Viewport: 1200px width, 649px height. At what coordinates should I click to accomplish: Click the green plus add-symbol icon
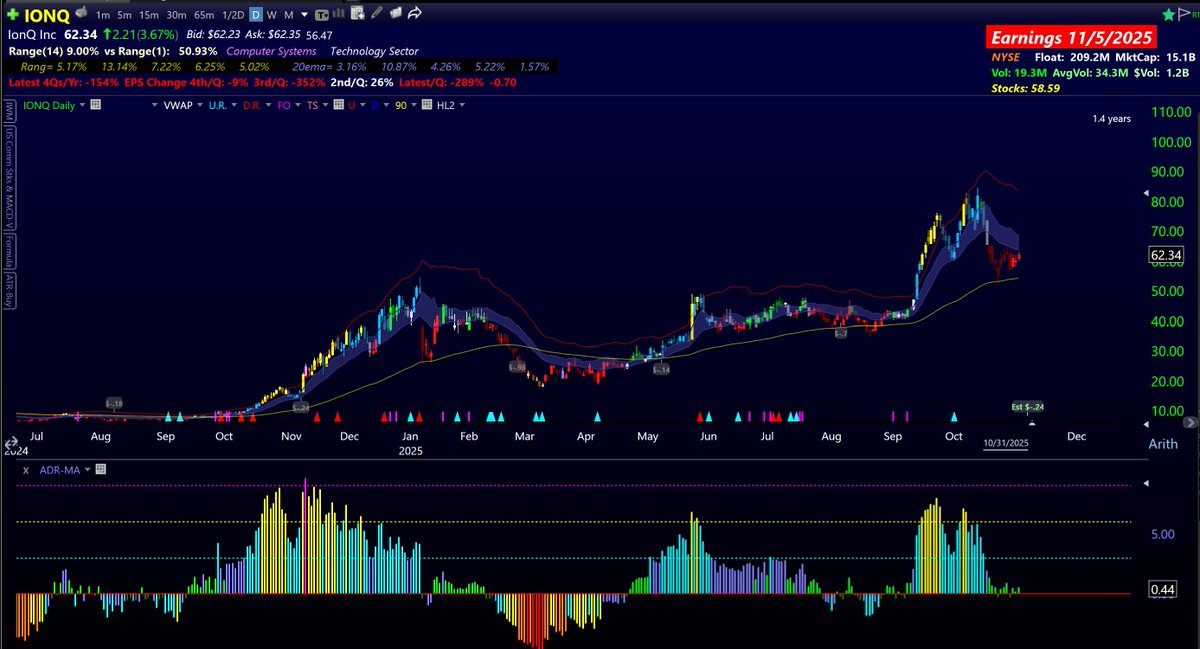click(12, 14)
